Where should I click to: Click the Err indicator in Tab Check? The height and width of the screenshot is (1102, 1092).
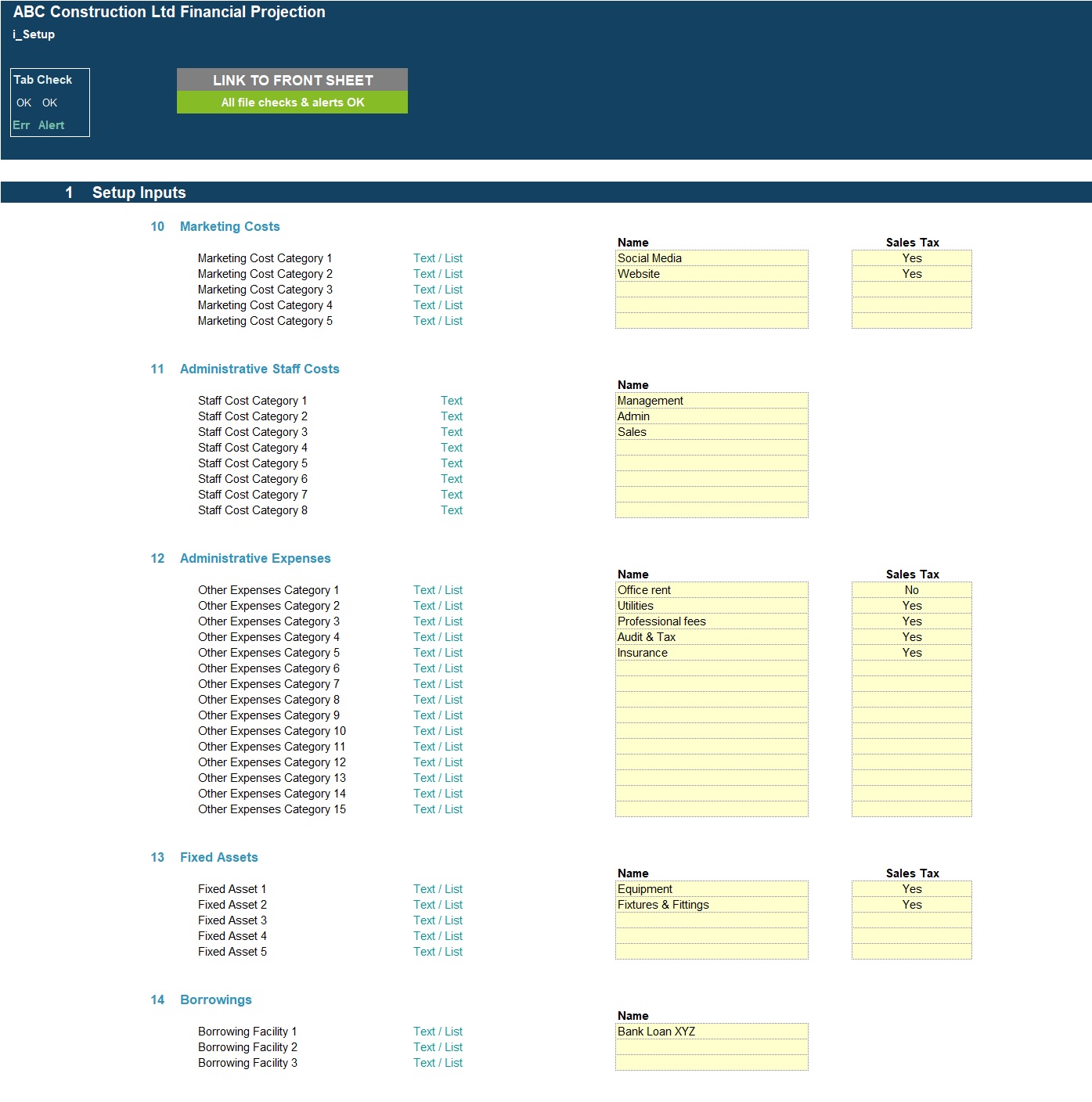tap(21, 125)
